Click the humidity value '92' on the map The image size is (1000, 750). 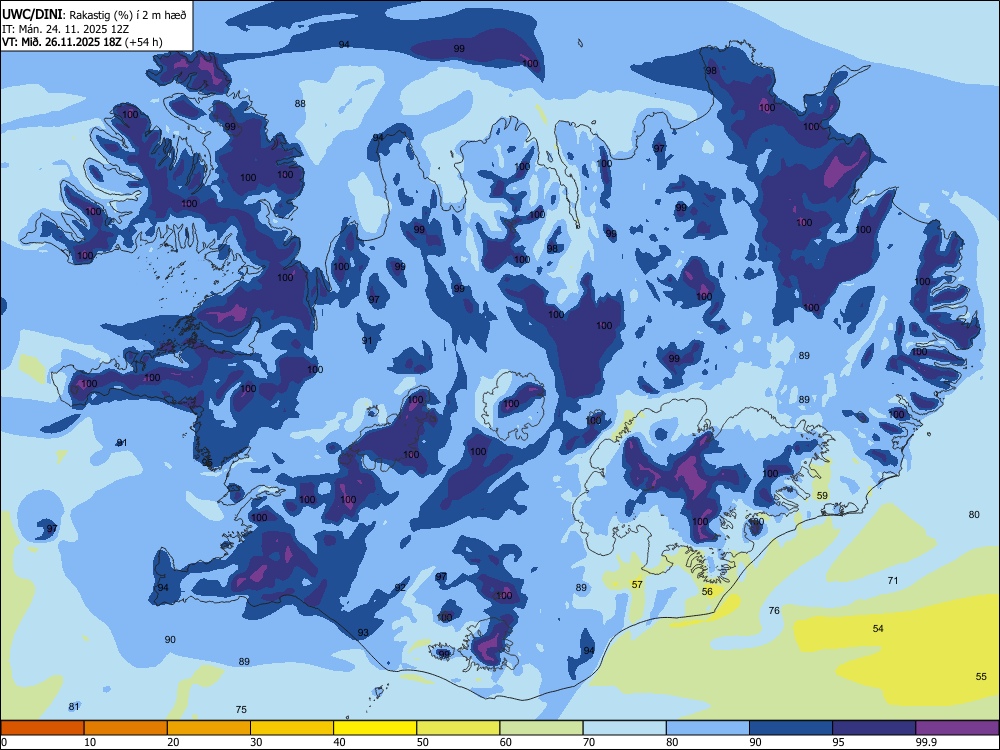click(x=400, y=587)
